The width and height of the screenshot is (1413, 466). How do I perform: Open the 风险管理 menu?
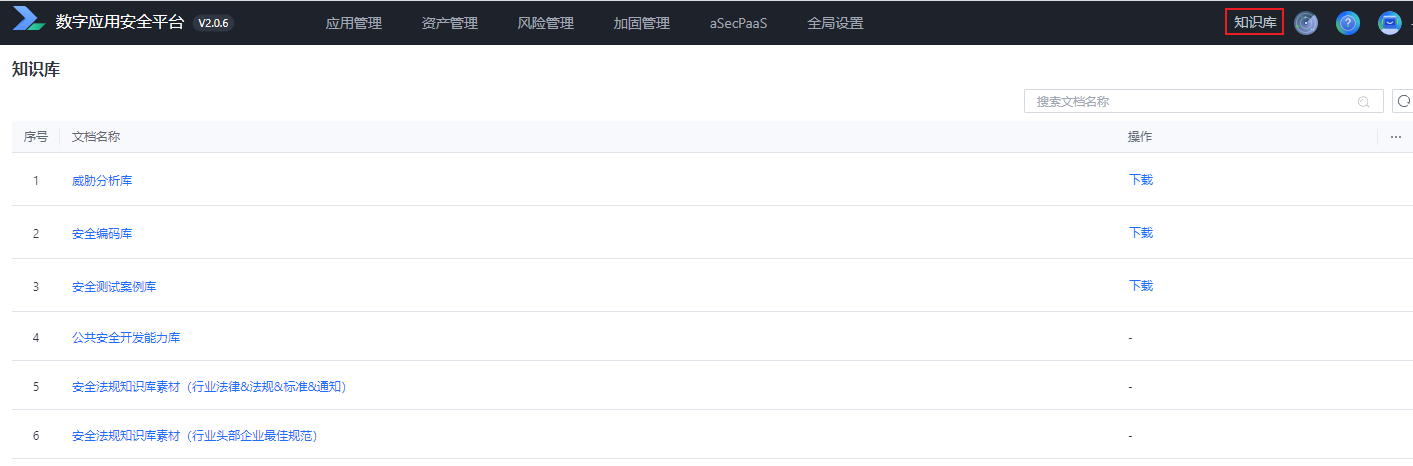click(546, 23)
